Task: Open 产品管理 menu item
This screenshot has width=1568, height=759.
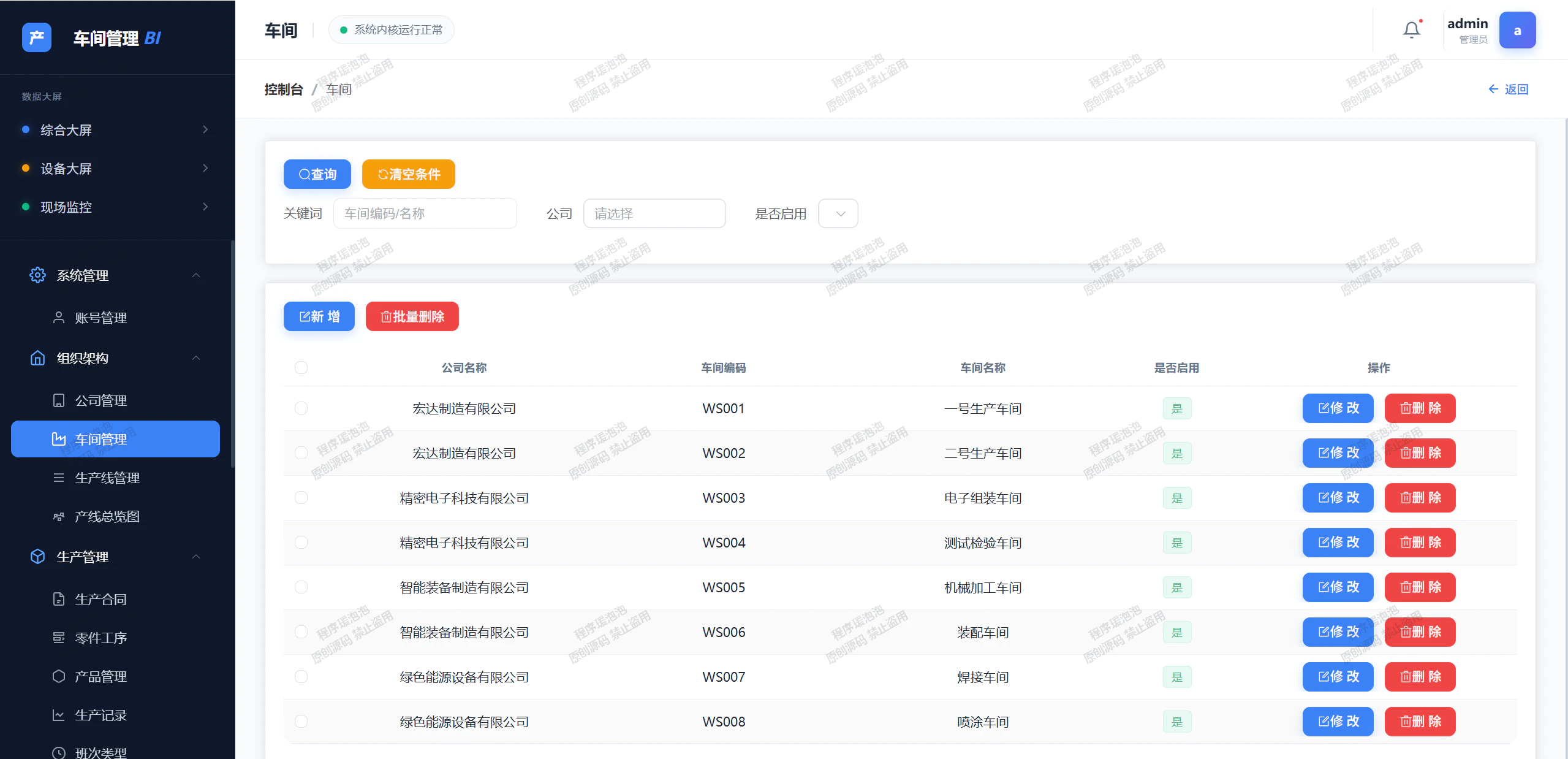Action: (115, 676)
